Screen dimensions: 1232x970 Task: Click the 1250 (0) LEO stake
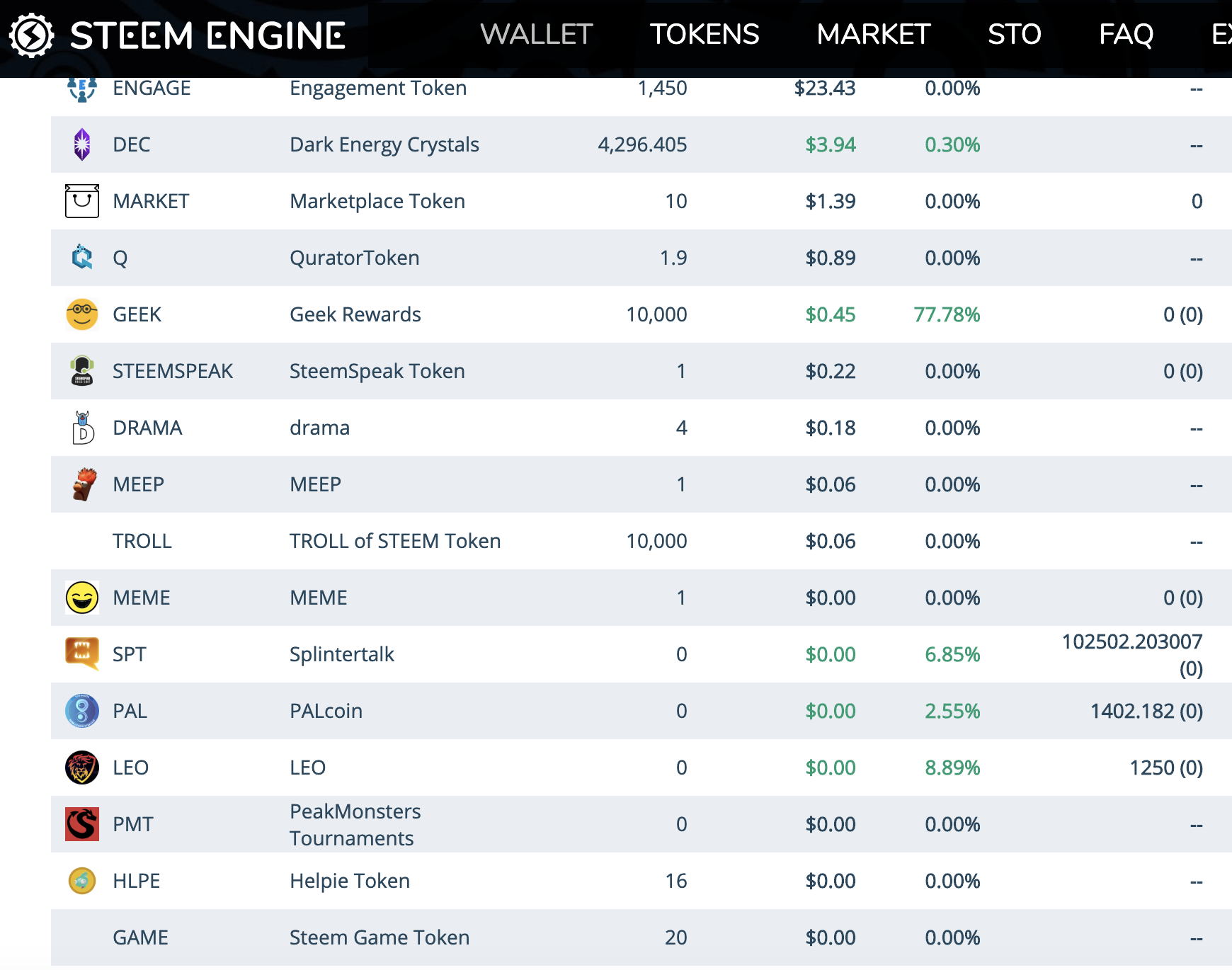pyautogui.click(x=1166, y=768)
